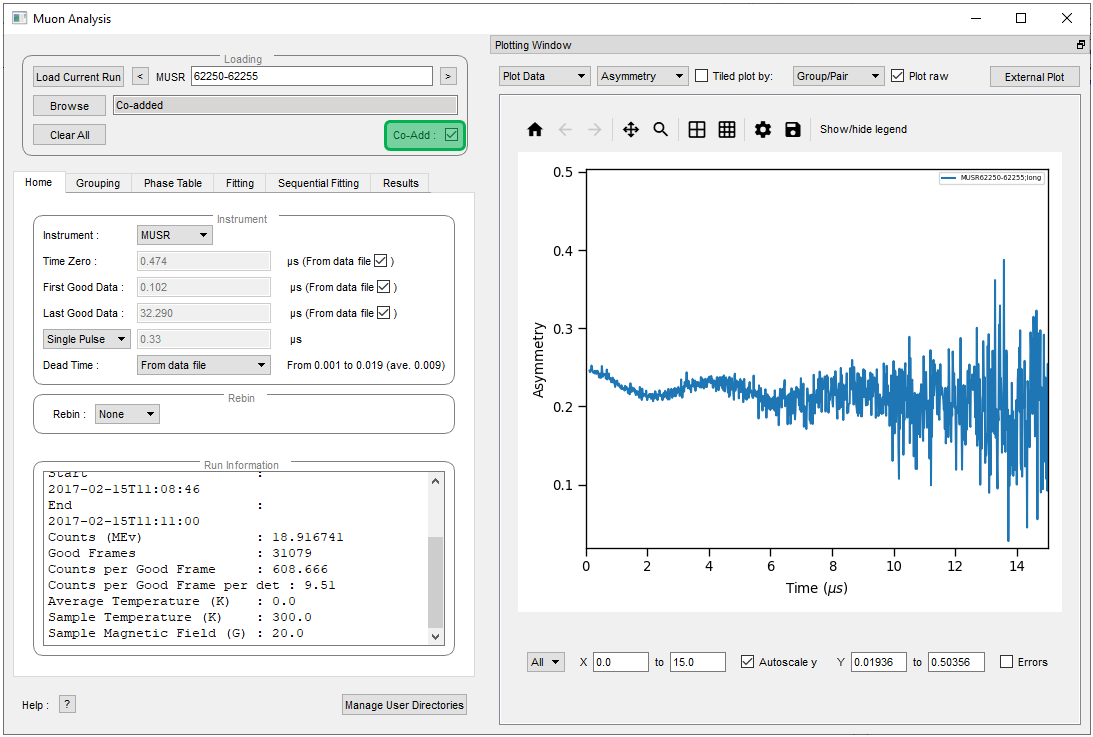Toggle the Plot raw checkbox
Image resolution: width=1093 pixels, height=737 pixels.
[897, 76]
